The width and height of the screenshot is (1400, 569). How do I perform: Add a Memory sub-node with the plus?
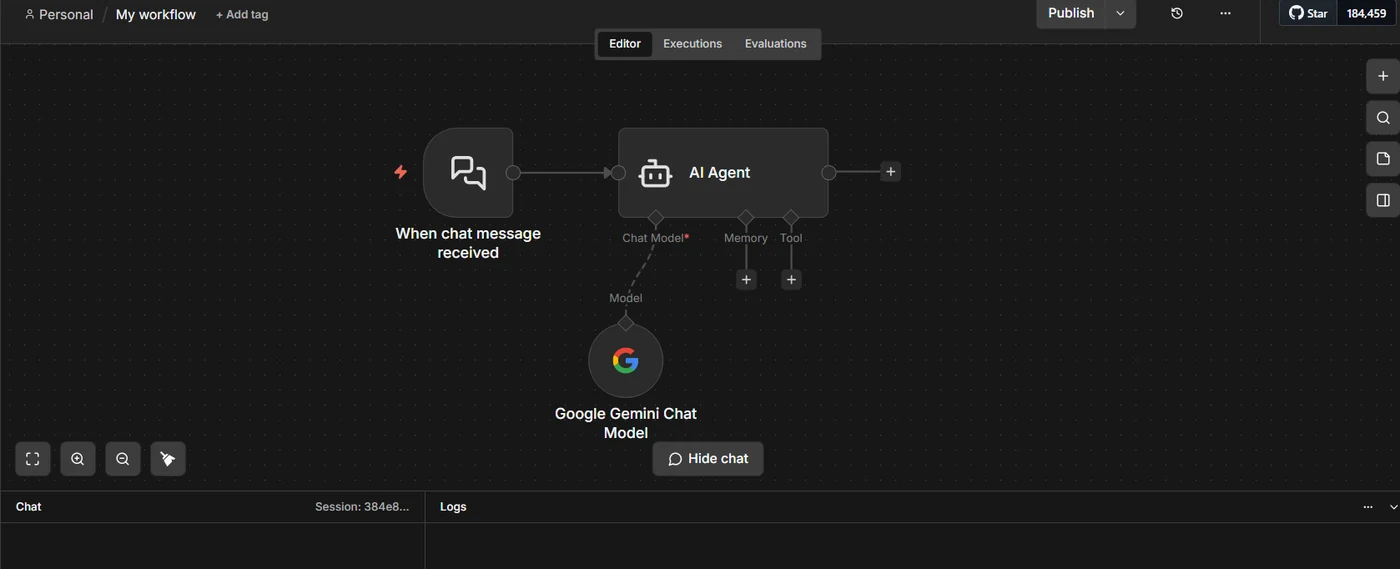[746, 280]
